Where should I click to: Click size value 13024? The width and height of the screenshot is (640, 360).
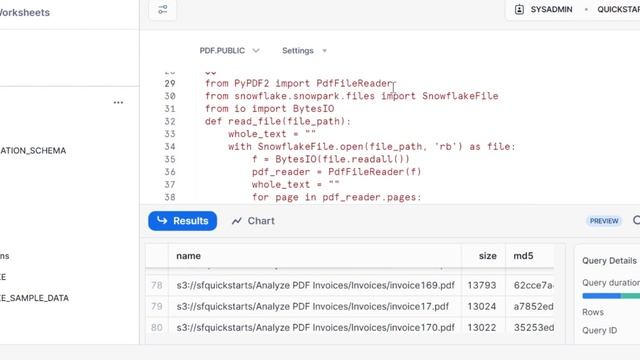(482, 307)
